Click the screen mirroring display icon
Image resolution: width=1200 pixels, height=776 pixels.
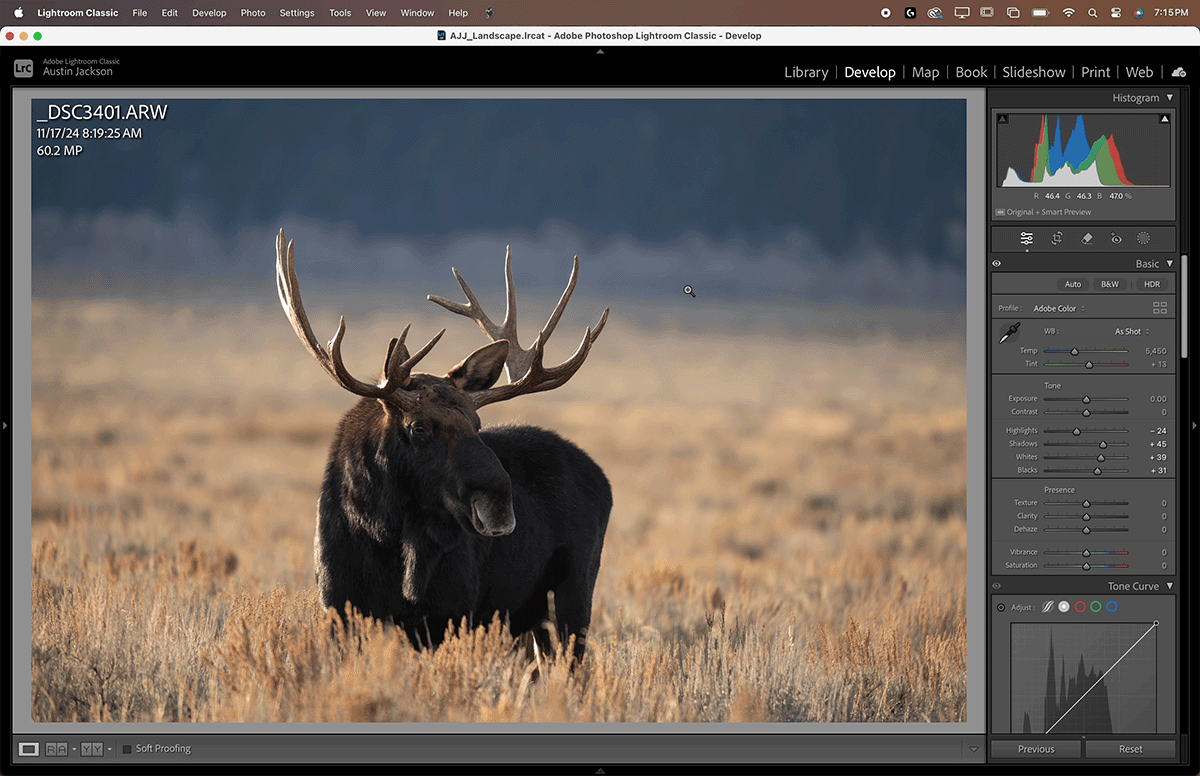962,13
